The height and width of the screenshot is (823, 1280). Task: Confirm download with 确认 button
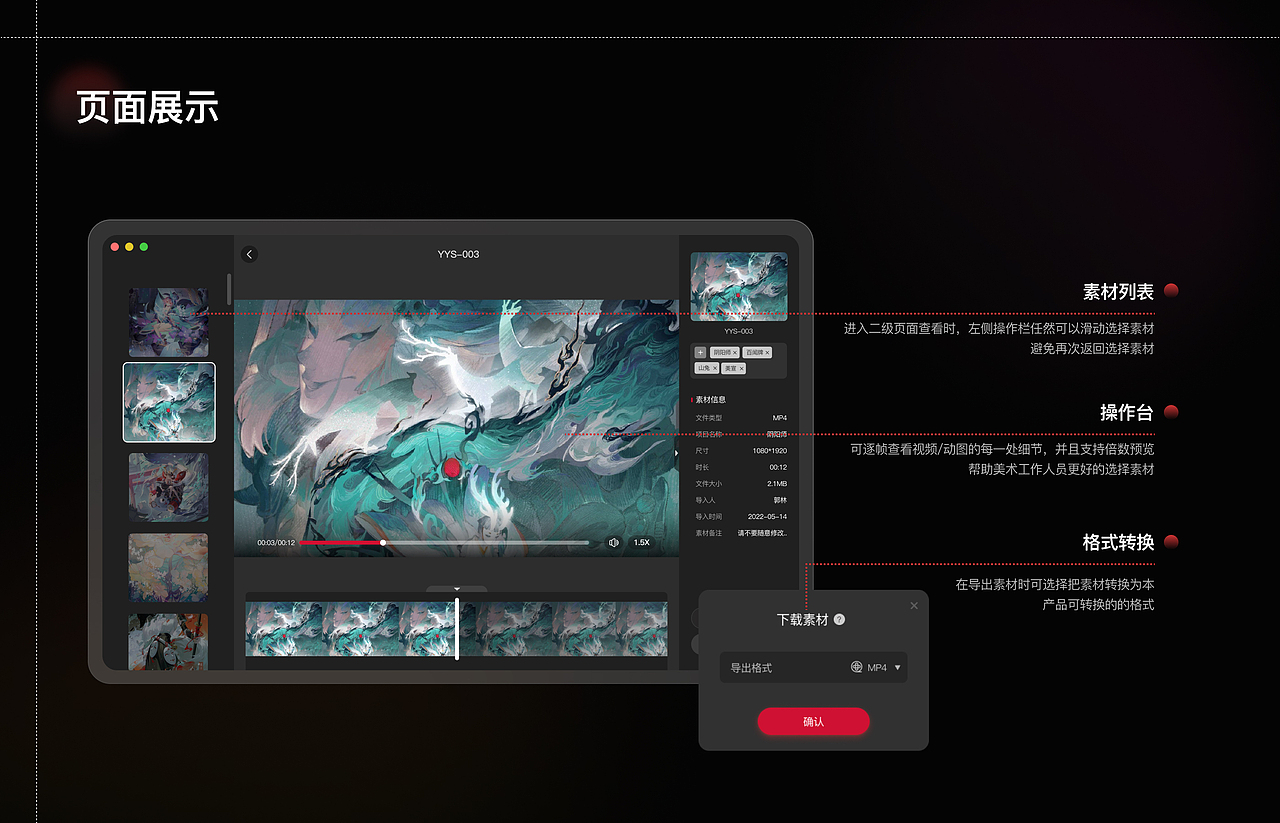click(x=813, y=721)
